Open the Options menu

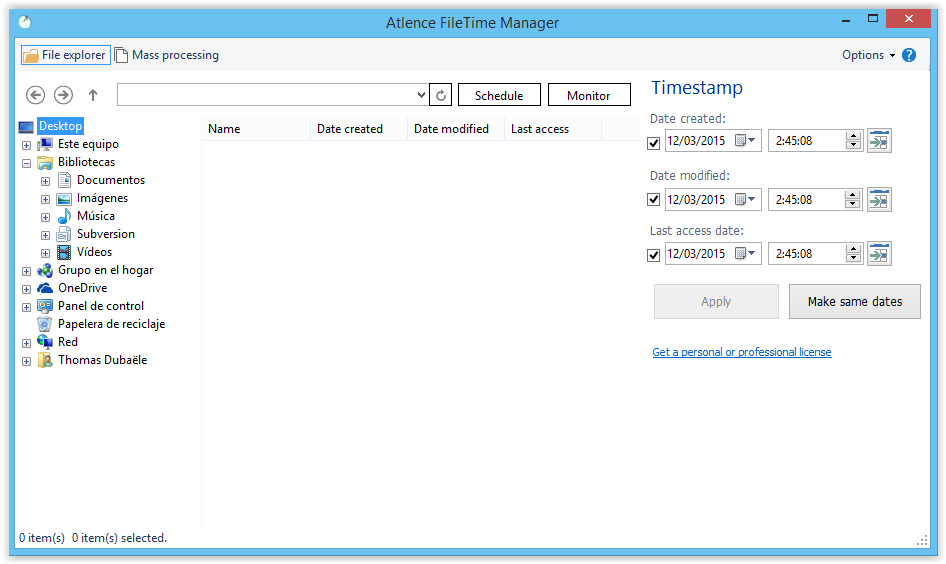[x=868, y=55]
